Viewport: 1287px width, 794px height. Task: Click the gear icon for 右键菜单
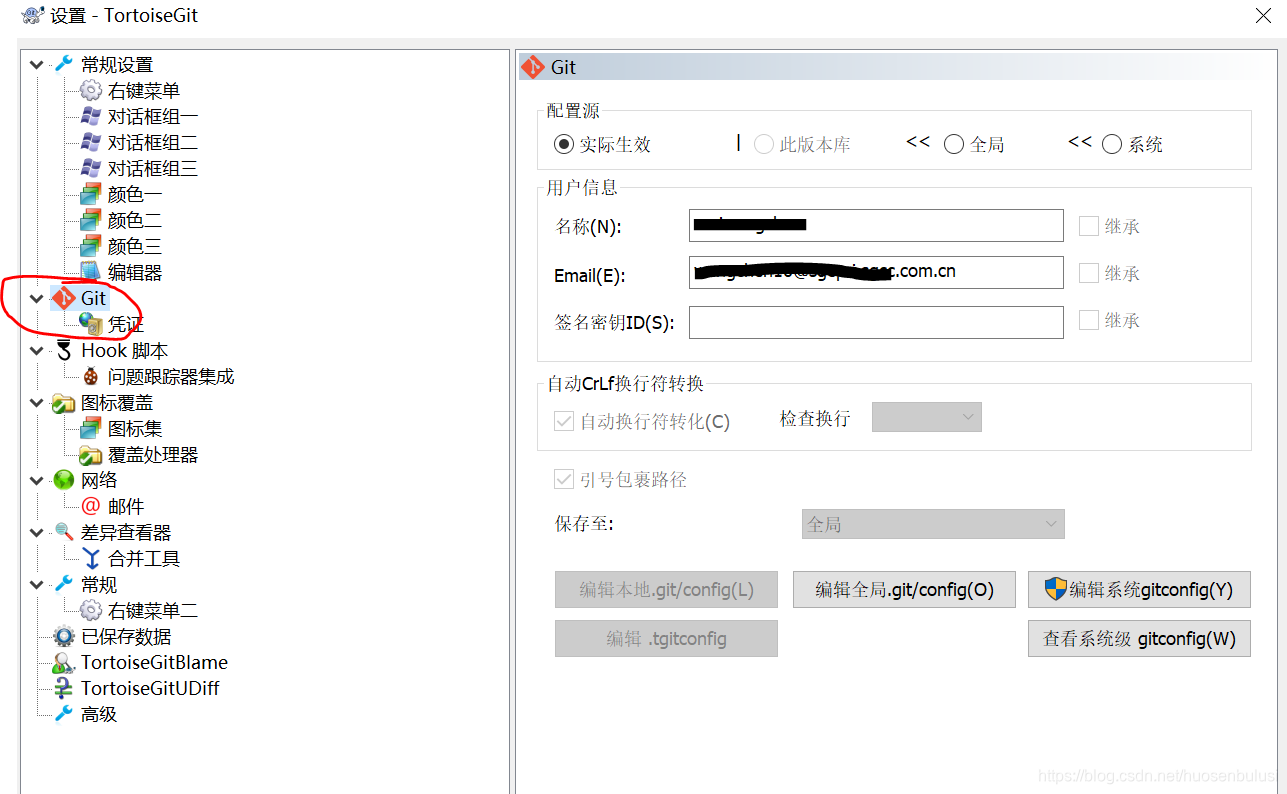click(91, 91)
